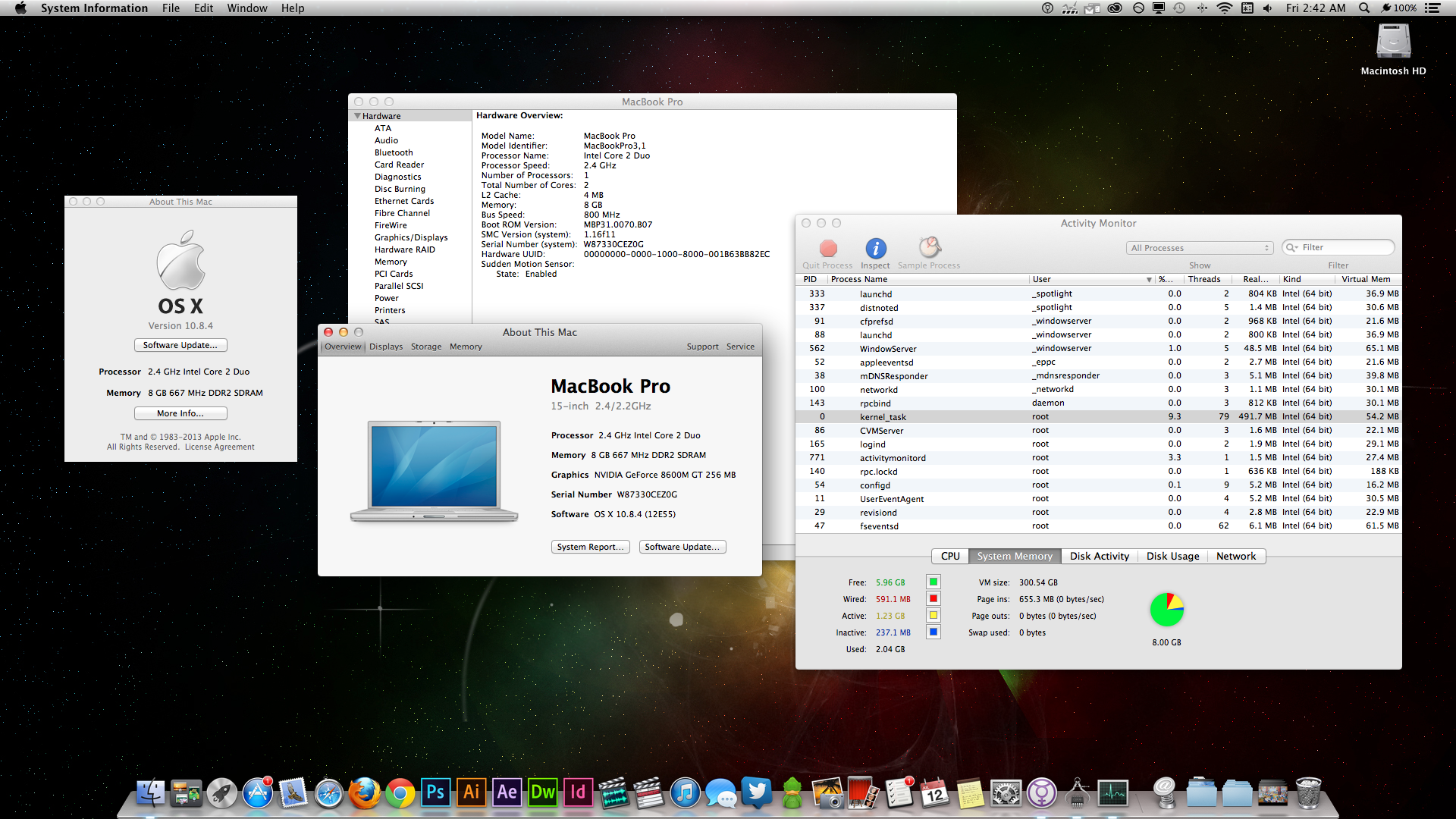
Task: Select the WindowServer process row
Action: point(1098,348)
